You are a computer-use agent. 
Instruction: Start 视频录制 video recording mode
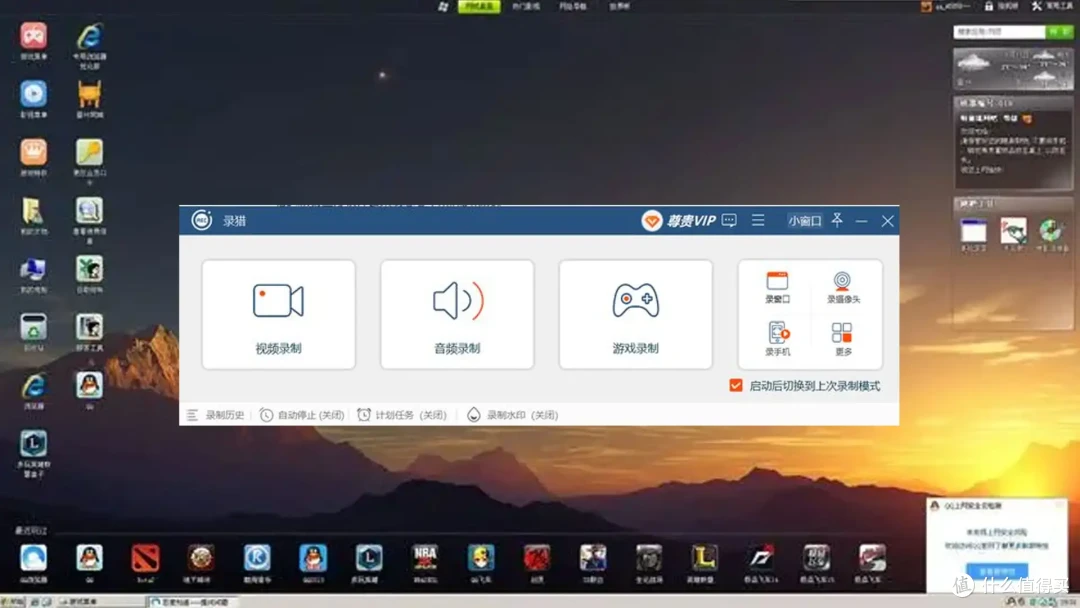click(278, 314)
